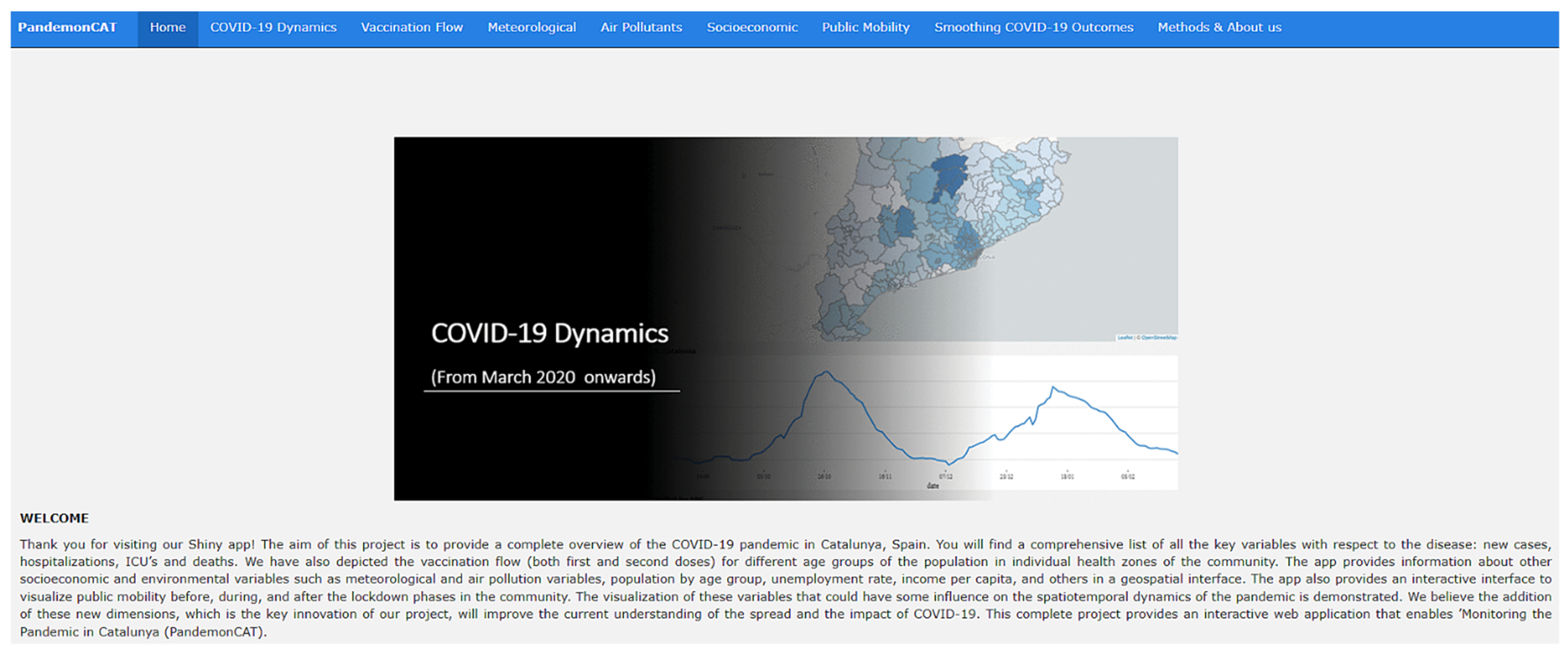Click the date axis label under chart
This screenshot has width=1568, height=654.
click(x=932, y=486)
